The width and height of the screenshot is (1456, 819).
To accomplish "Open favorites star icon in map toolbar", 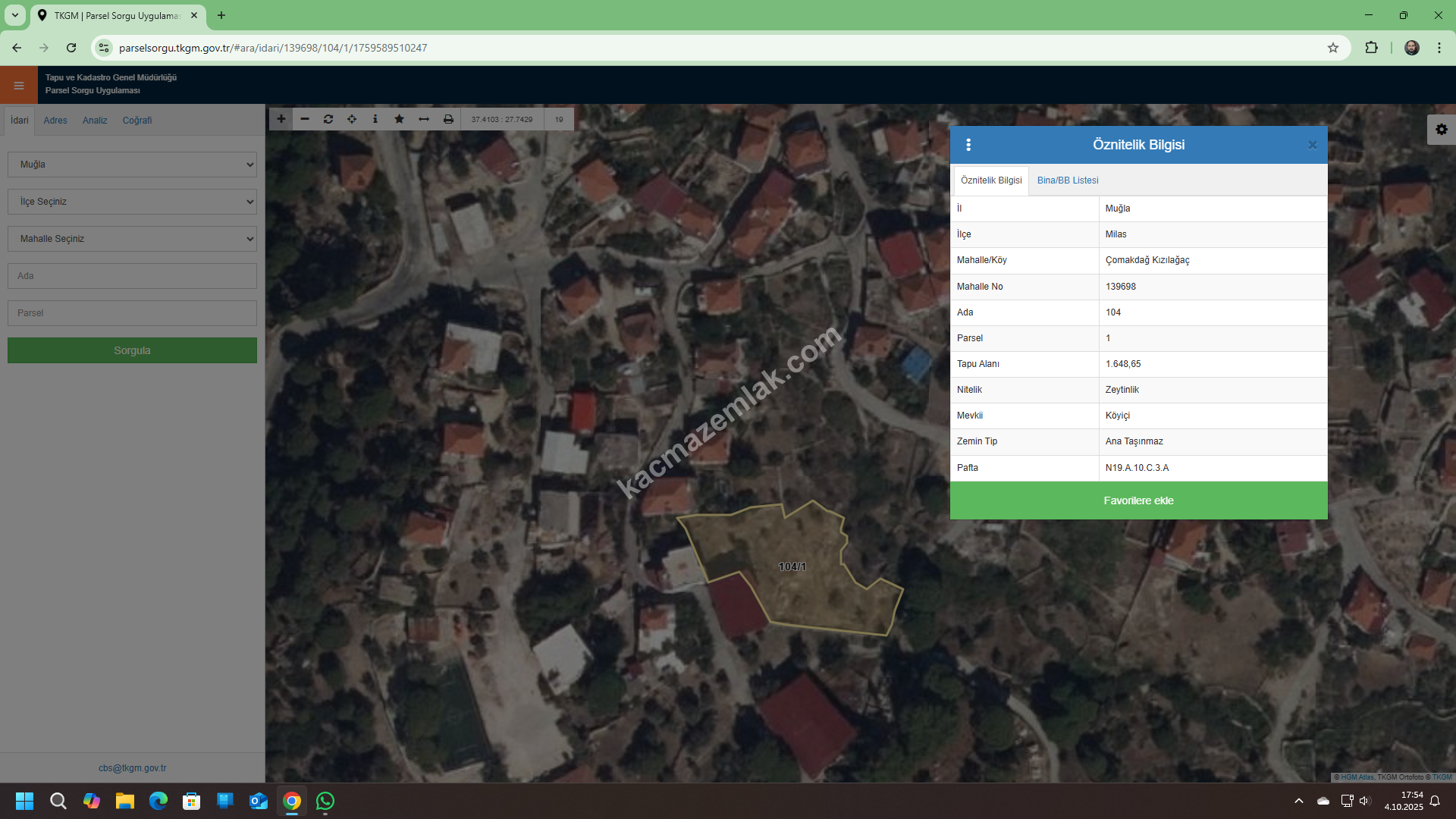I will point(399,119).
